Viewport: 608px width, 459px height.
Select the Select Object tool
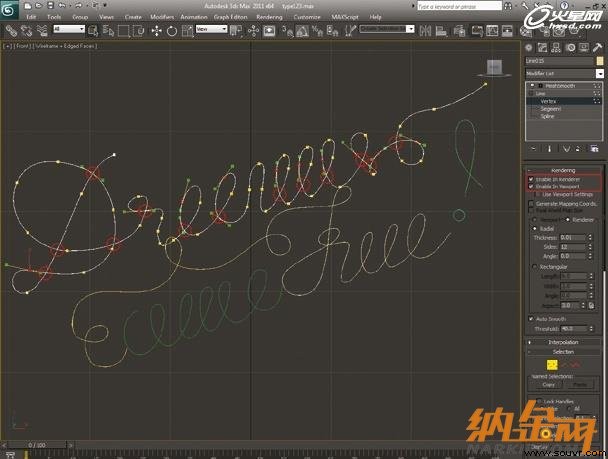point(93,31)
